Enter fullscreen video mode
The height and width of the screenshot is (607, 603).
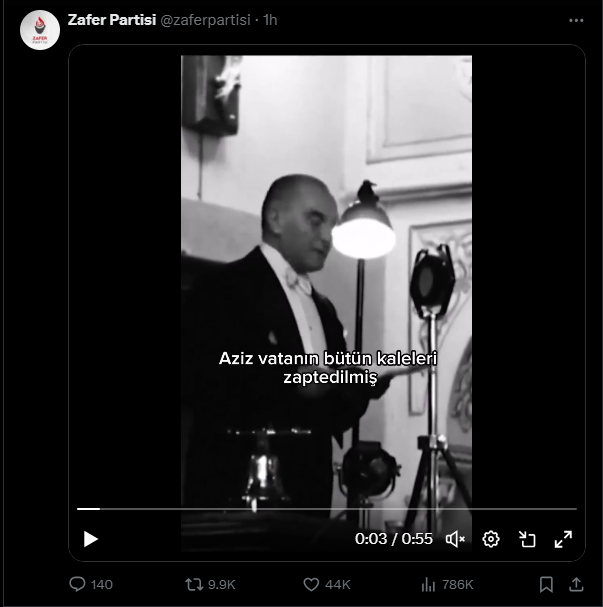click(x=563, y=539)
